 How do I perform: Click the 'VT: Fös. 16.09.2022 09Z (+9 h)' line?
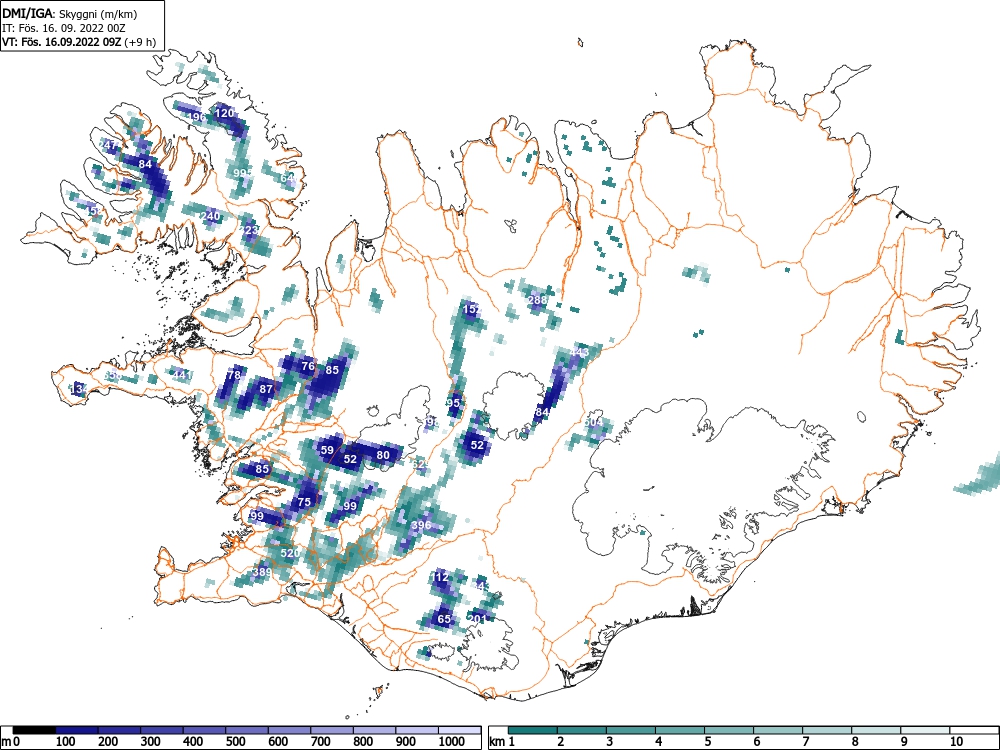click(x=79, y=42)
